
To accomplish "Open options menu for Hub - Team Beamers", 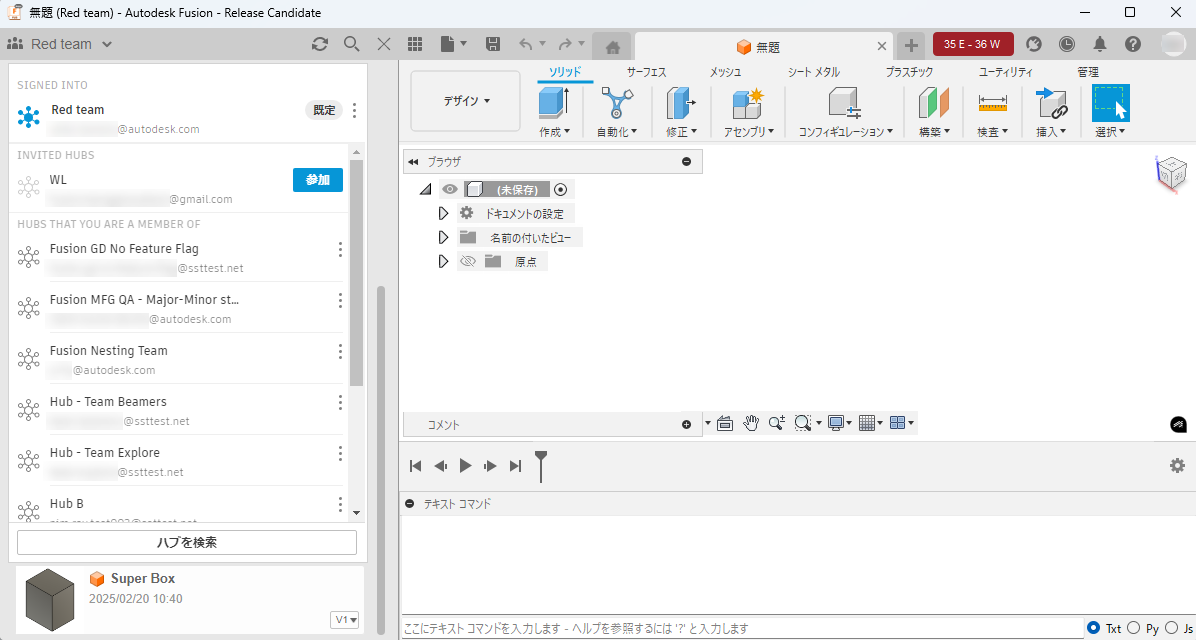I will click(340, 402).
